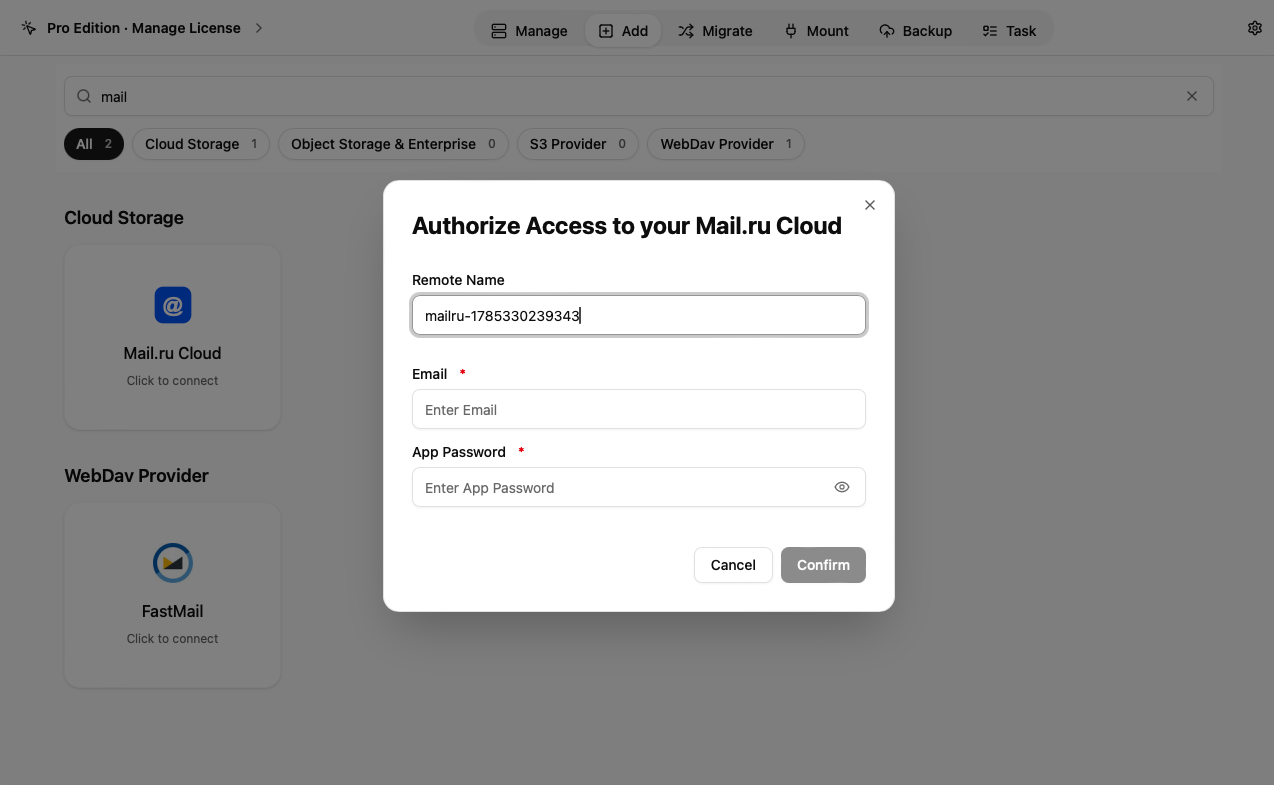Click the App Password label

(x=459, y=452)
